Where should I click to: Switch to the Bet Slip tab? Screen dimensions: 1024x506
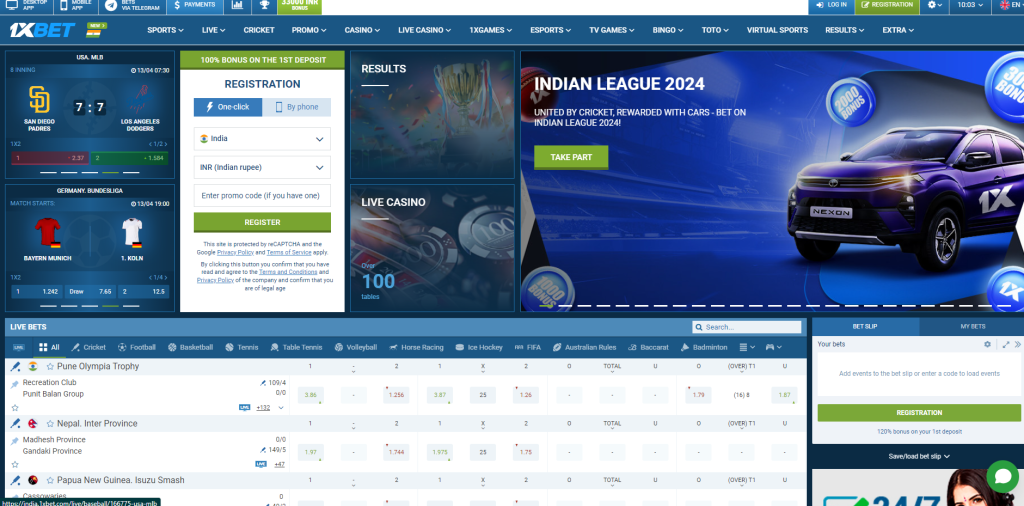pos(865,326)
